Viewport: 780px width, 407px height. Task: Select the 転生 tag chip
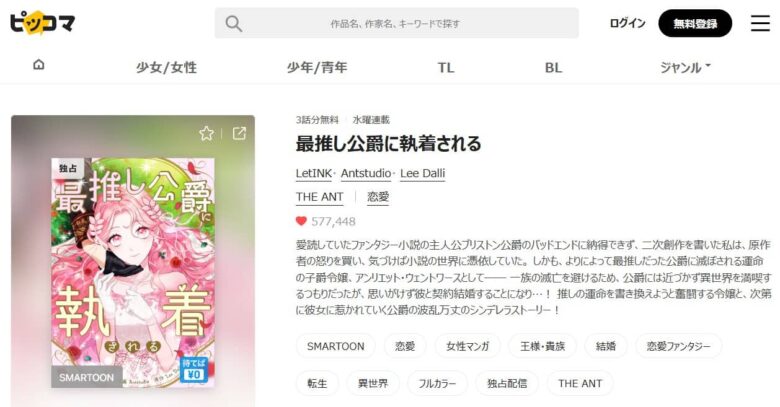click(x=317, y=384)
